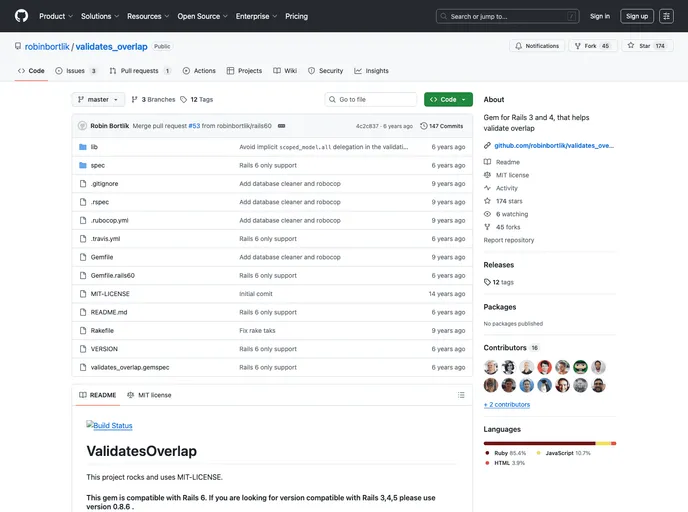Click the .travis.yml file icon
The image size is (688, 512).
pyautogui.click(x=83, y=239)
